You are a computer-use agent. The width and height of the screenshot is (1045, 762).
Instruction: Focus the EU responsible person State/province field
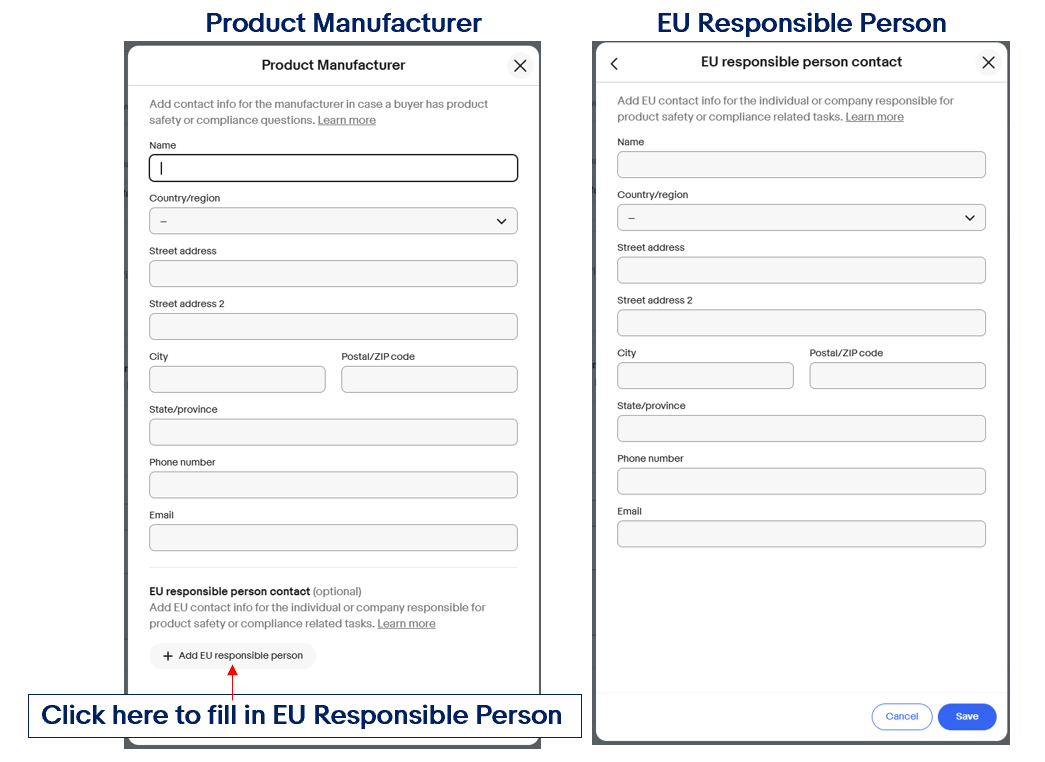[801, 429]
